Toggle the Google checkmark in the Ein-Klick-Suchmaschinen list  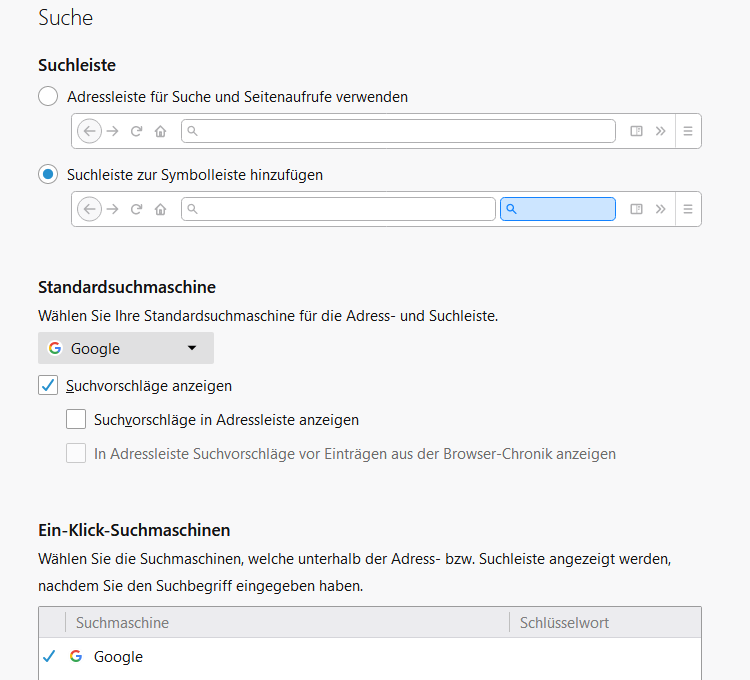pyautogui.click(x=49, y=657)
